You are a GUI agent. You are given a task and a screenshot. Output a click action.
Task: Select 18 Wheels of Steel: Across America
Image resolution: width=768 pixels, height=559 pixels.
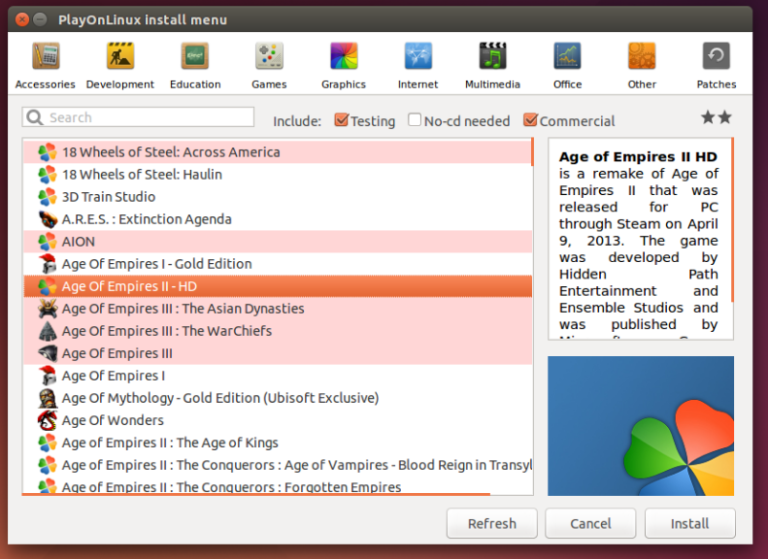click(x=277, y=152)
